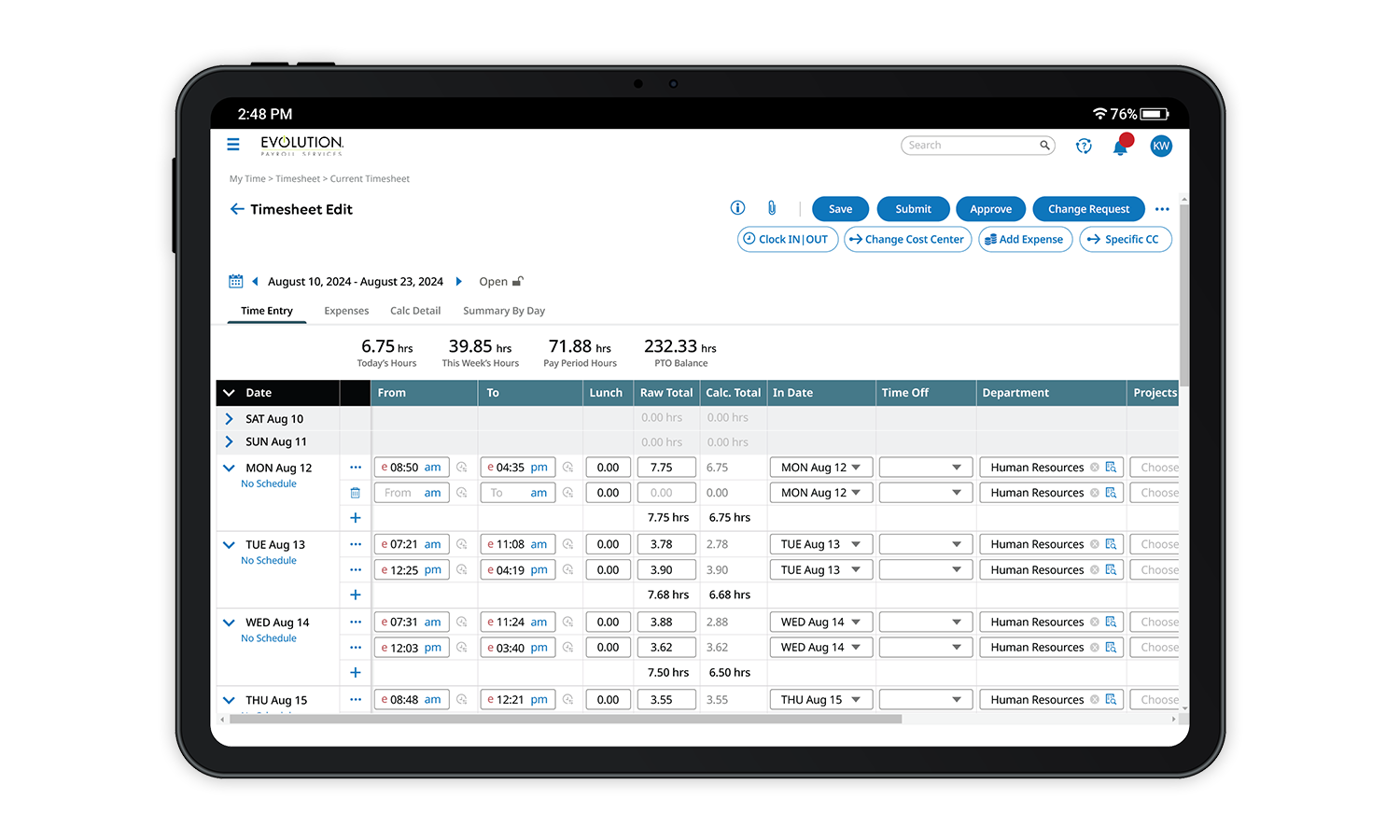
Task: Expand the SAT Aug 10 row
Action: (x=228, y=418)
